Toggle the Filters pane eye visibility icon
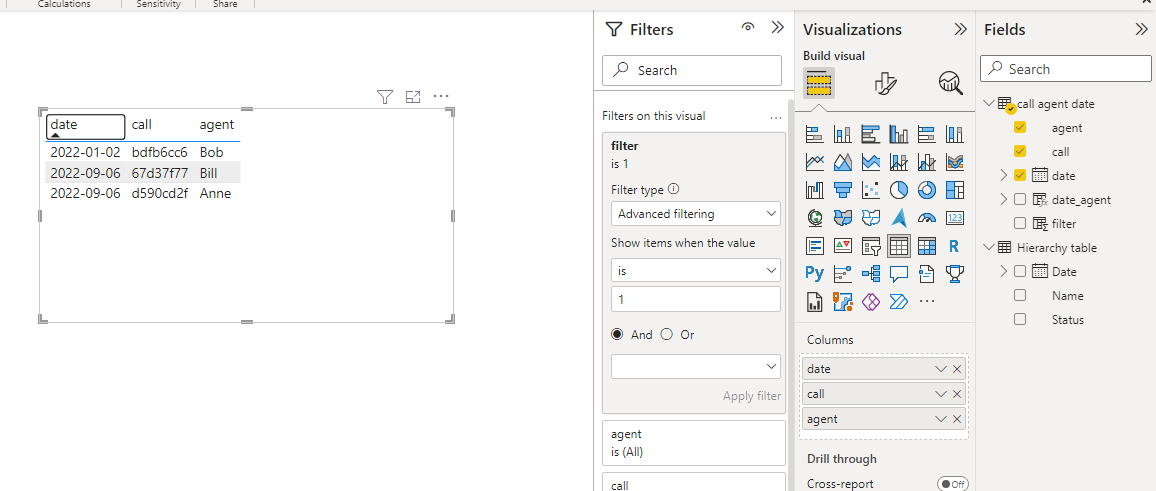Viewport: 1156px width, 491px height. (x=748, y=28)
